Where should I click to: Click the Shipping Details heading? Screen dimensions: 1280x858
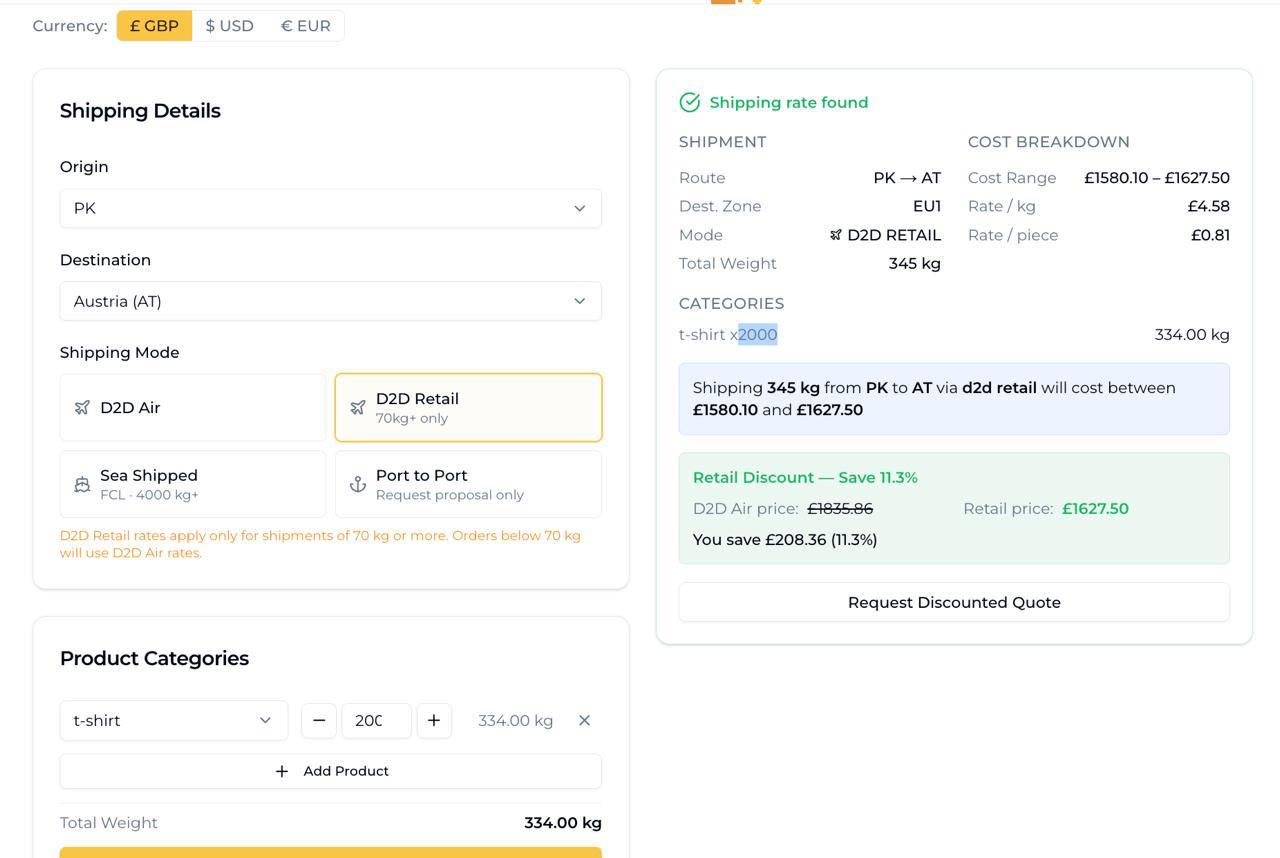click(x=140, y=111)
